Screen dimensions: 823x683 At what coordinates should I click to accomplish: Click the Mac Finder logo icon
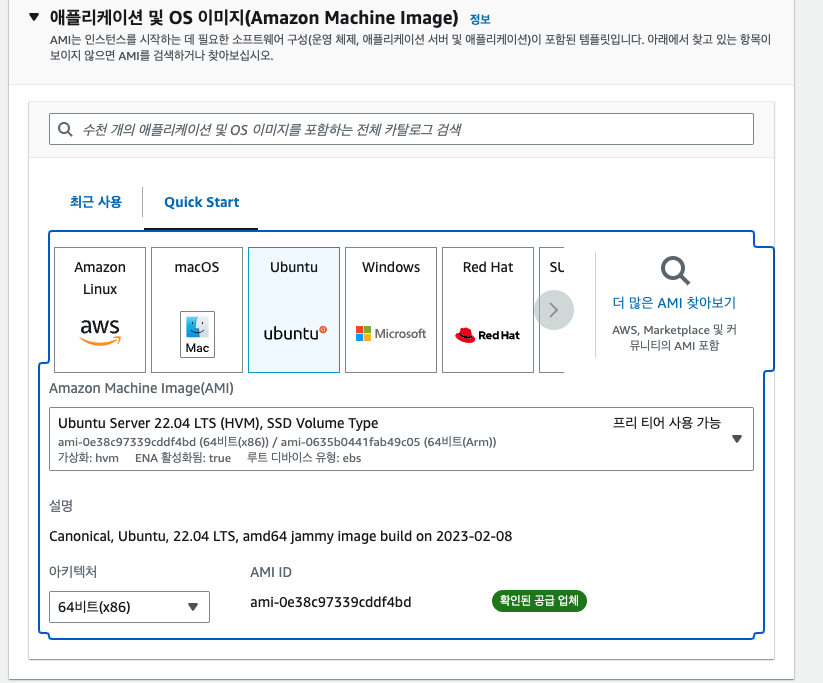(197, 334)
